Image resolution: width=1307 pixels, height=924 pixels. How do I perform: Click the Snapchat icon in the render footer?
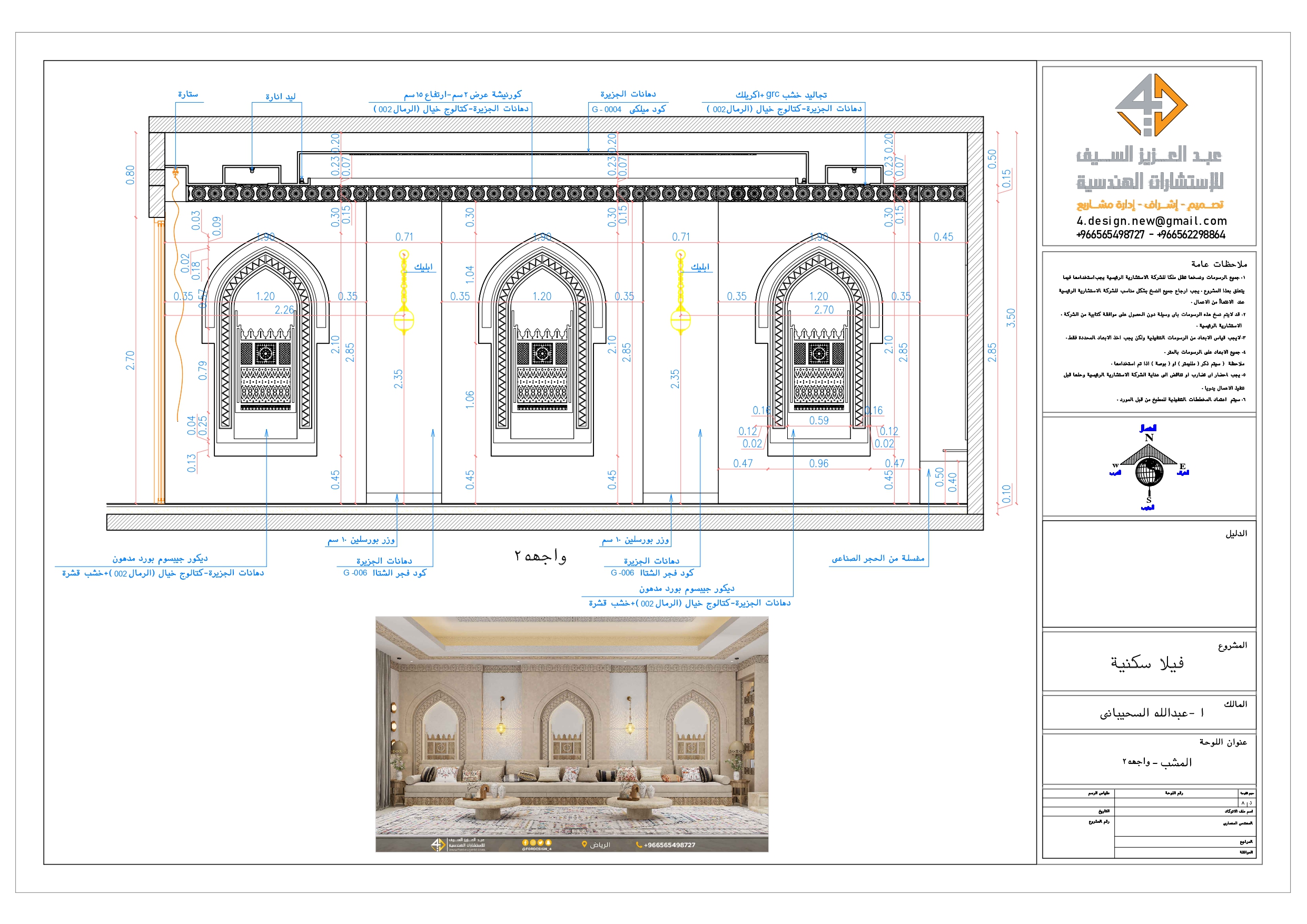[x=548, y=842]
